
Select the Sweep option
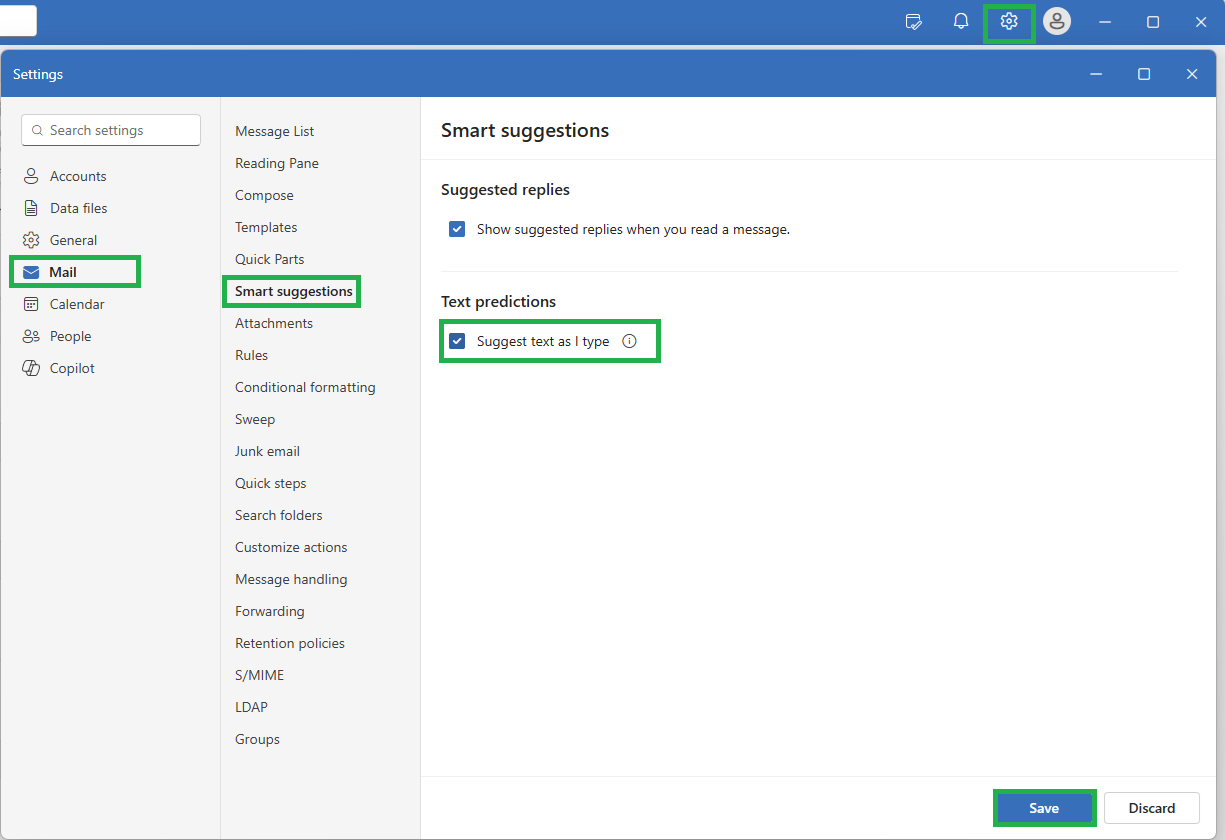pyautogui.click(x=255, y=419)
